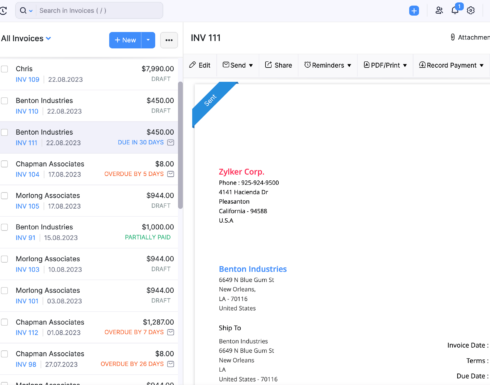Open the INV 104 link

click(x=27, y=174)
